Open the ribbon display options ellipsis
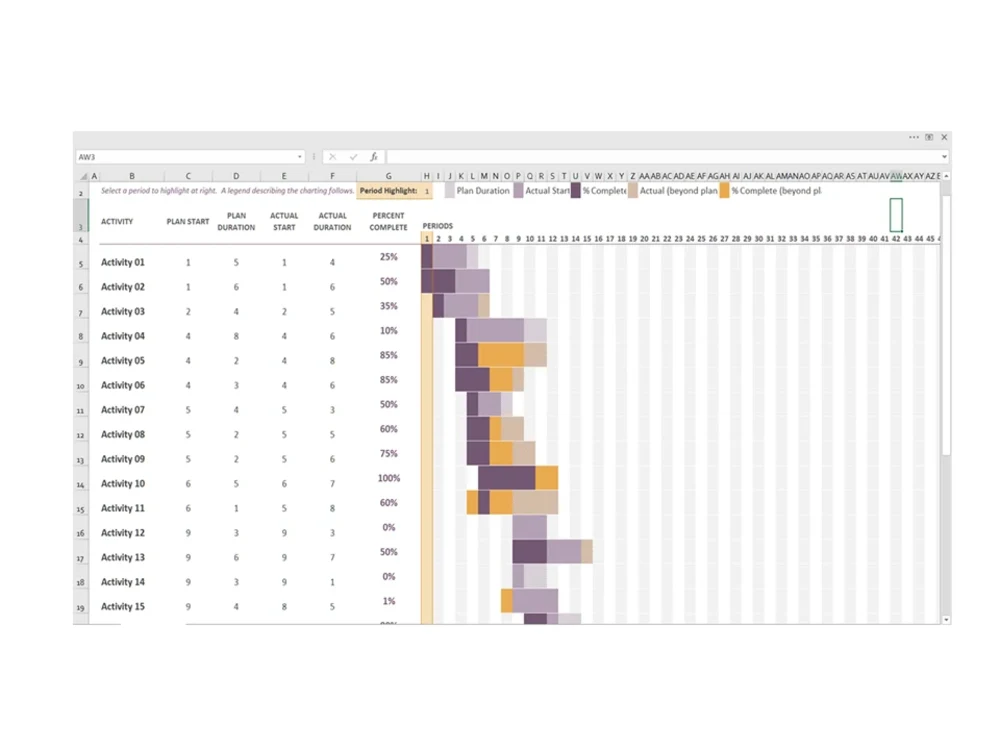1000x750 pixels. [913, 137]
